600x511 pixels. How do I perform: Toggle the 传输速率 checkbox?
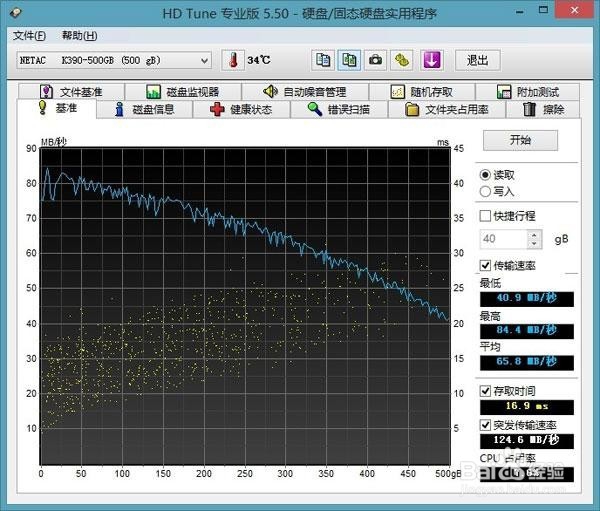pos(485,265)
